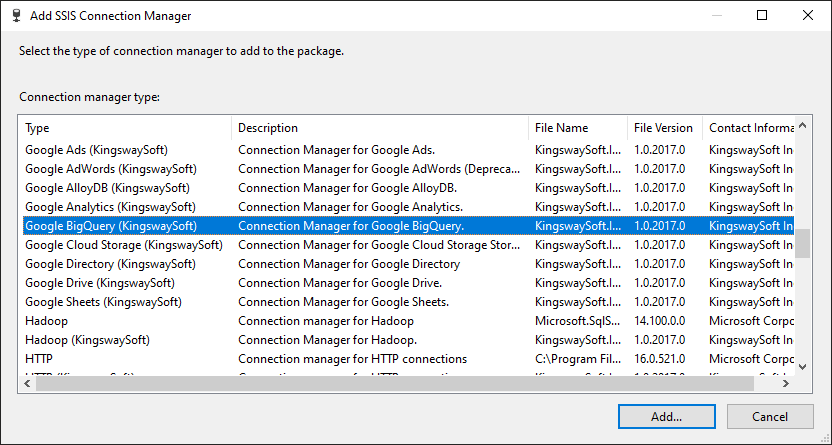
Task: Click the Cancel button
Action: [x=770, y=416]
